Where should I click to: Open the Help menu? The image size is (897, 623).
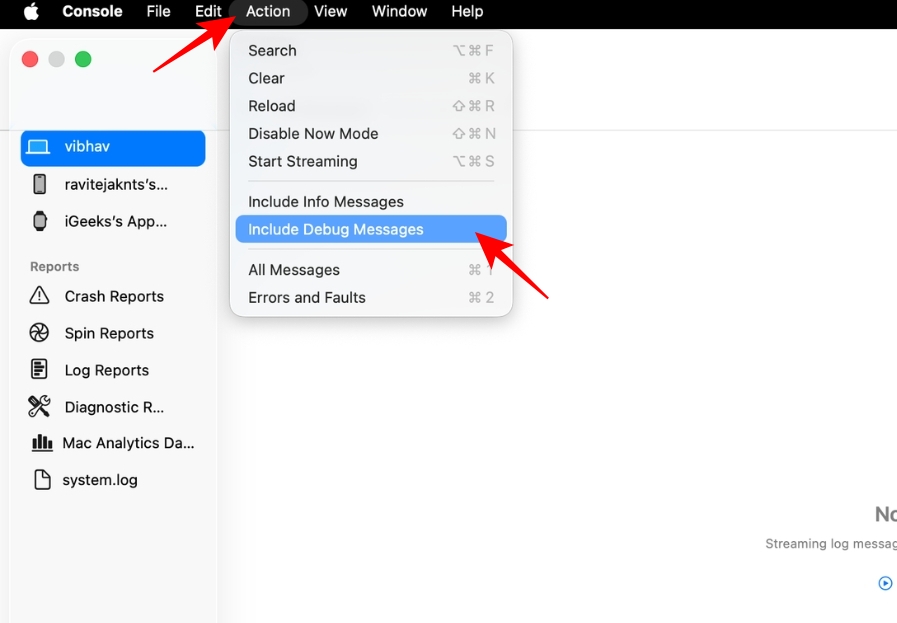coord(467,11)
